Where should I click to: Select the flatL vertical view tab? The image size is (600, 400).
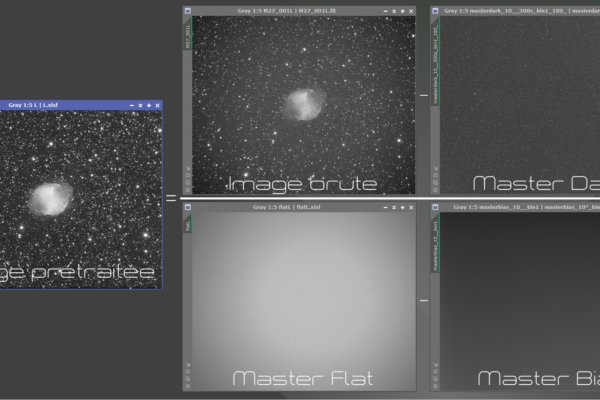coord(188,223)
